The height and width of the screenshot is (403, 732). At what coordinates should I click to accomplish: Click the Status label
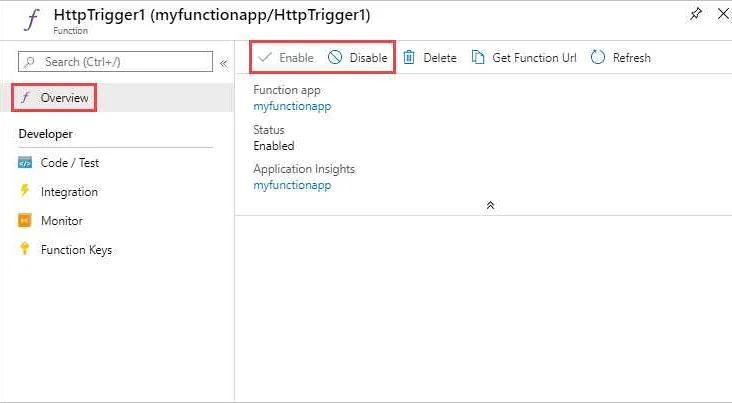268,130
